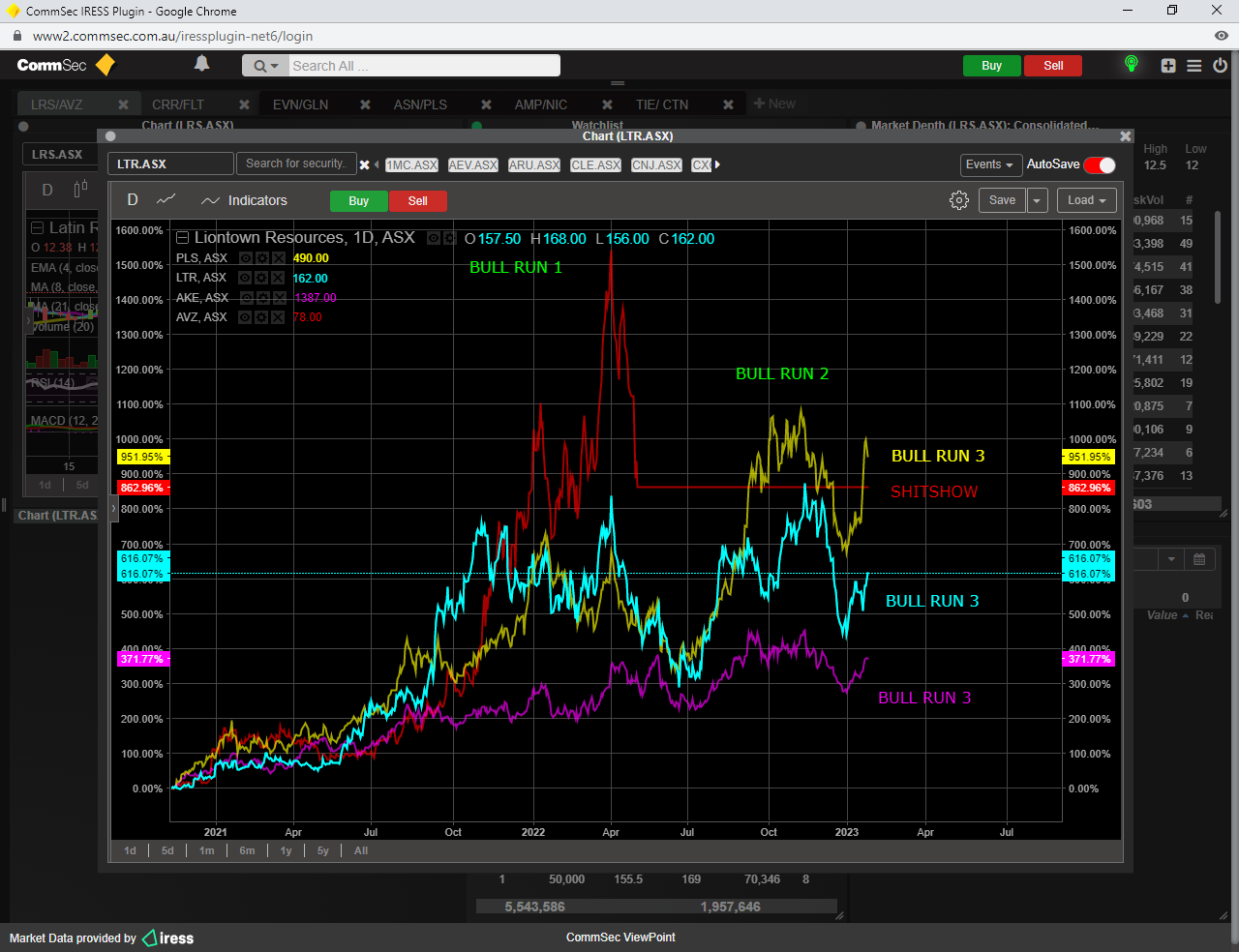The image size is (1239, 952).
Task: Close the EVN/GLN tab
Action: pyautogui.click(x=365, y=104)
